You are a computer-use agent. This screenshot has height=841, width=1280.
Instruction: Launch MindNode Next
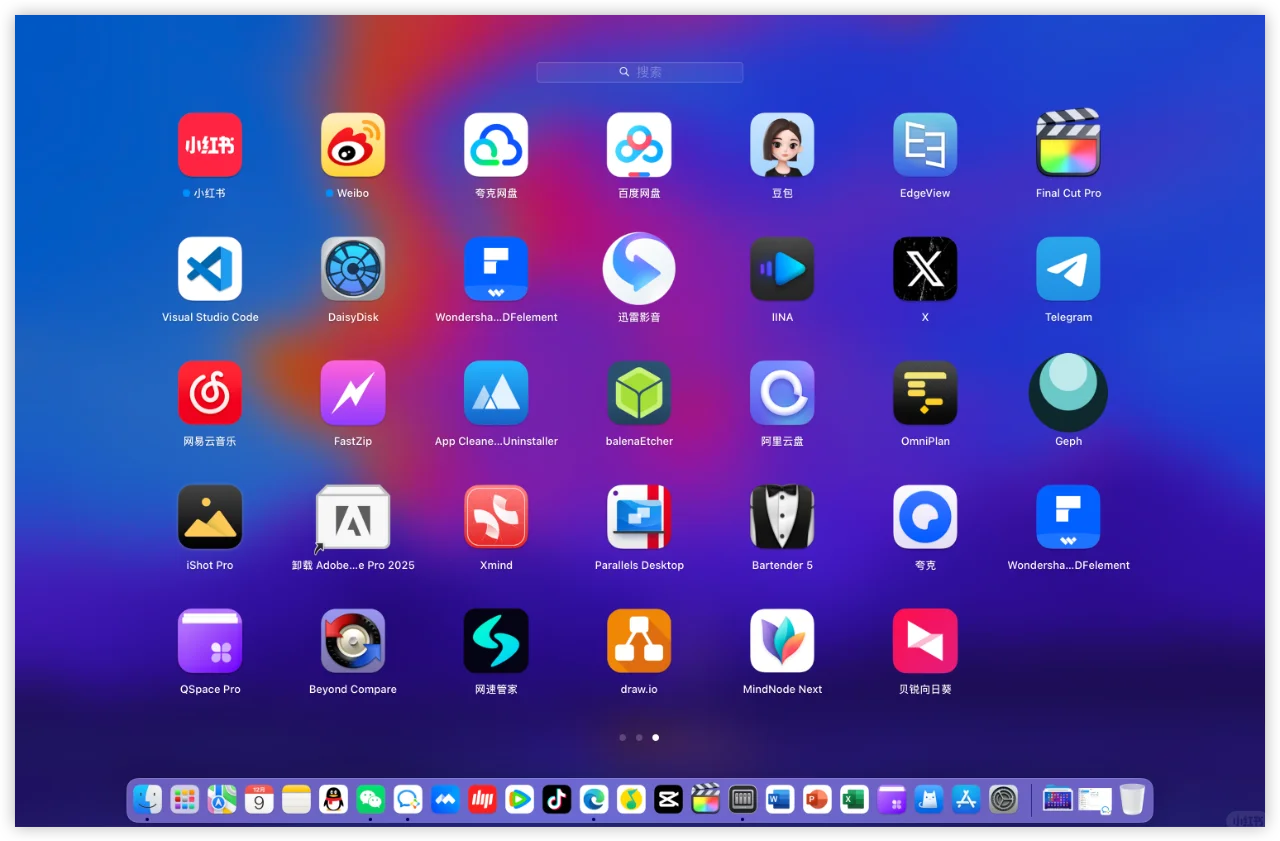click(x=782, y=641)
